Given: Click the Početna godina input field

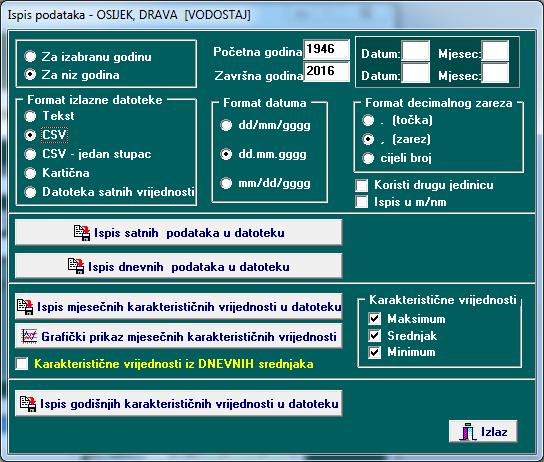Looking at the screenshot, I should (x=326, y=49).
